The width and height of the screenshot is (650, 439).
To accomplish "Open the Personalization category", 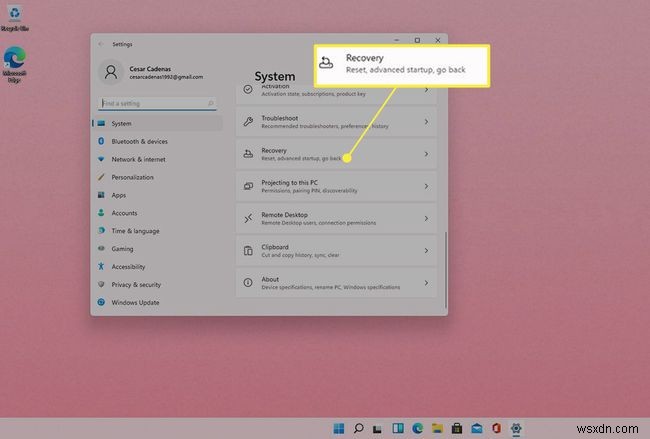I will coord(158,177).
